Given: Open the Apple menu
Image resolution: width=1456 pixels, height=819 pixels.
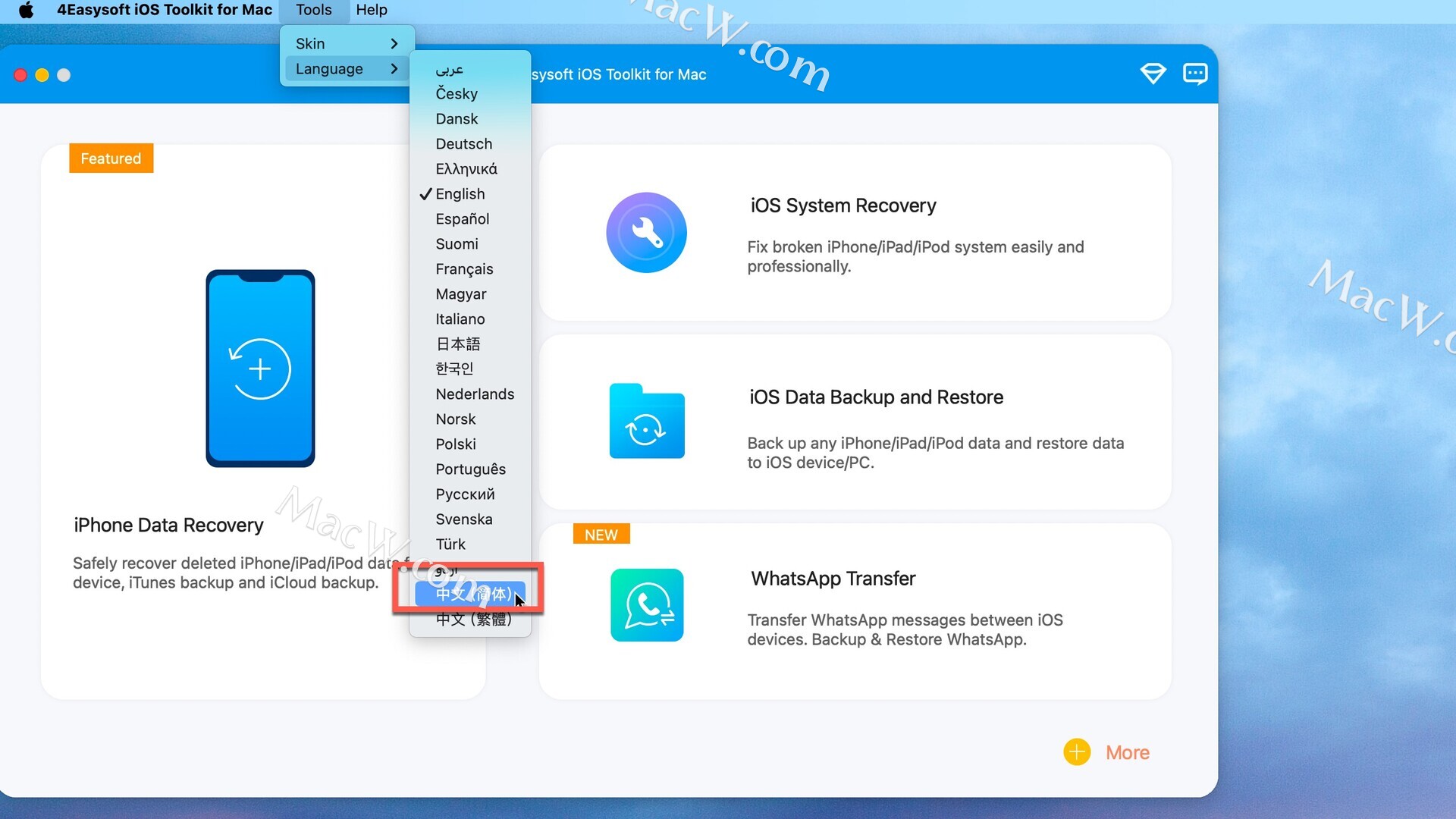Looking at the screenshot, I should coord(27,10).
